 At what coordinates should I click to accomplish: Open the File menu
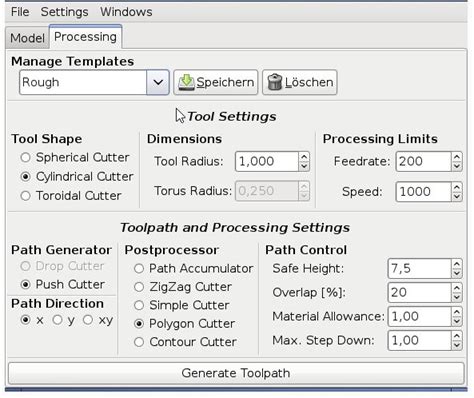click(20, 12)
